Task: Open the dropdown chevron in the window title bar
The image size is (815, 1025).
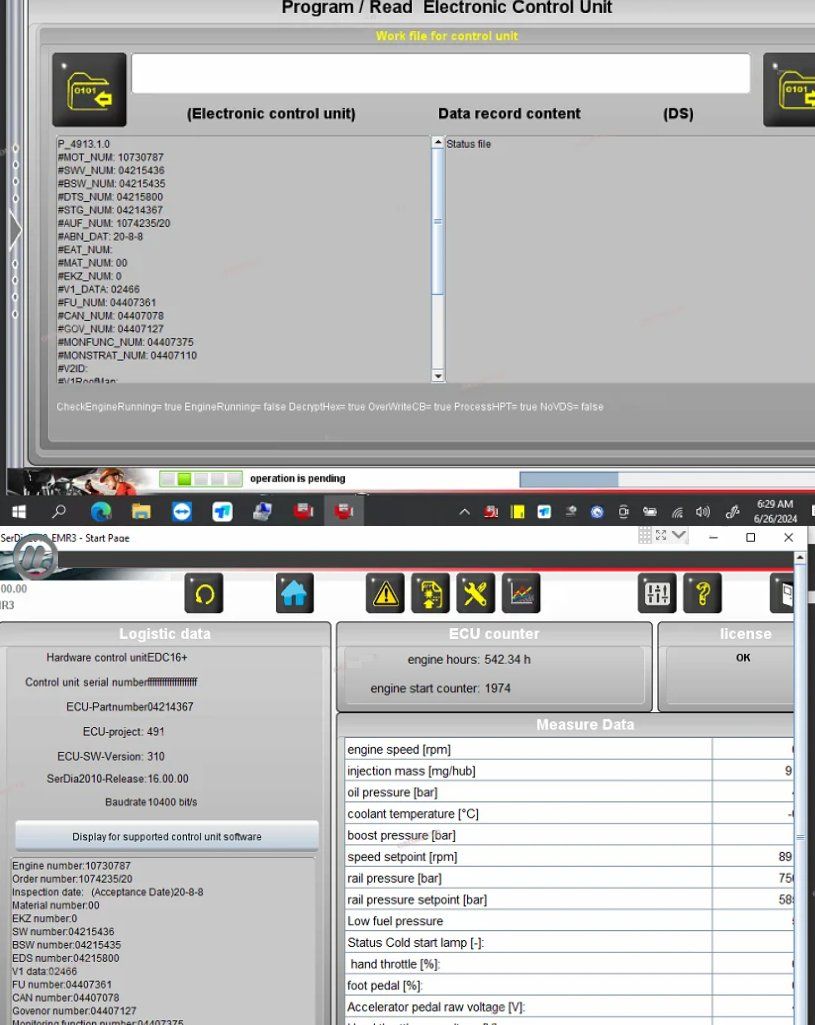Action: [680, 536]
